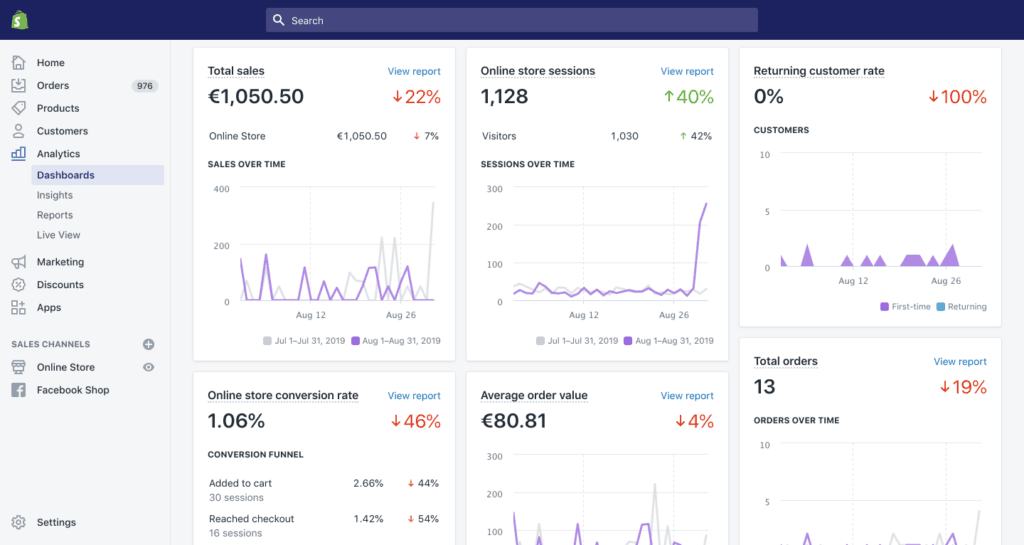Click purple Aug 2019 legend swatch in Sessions

coord(628,341)
